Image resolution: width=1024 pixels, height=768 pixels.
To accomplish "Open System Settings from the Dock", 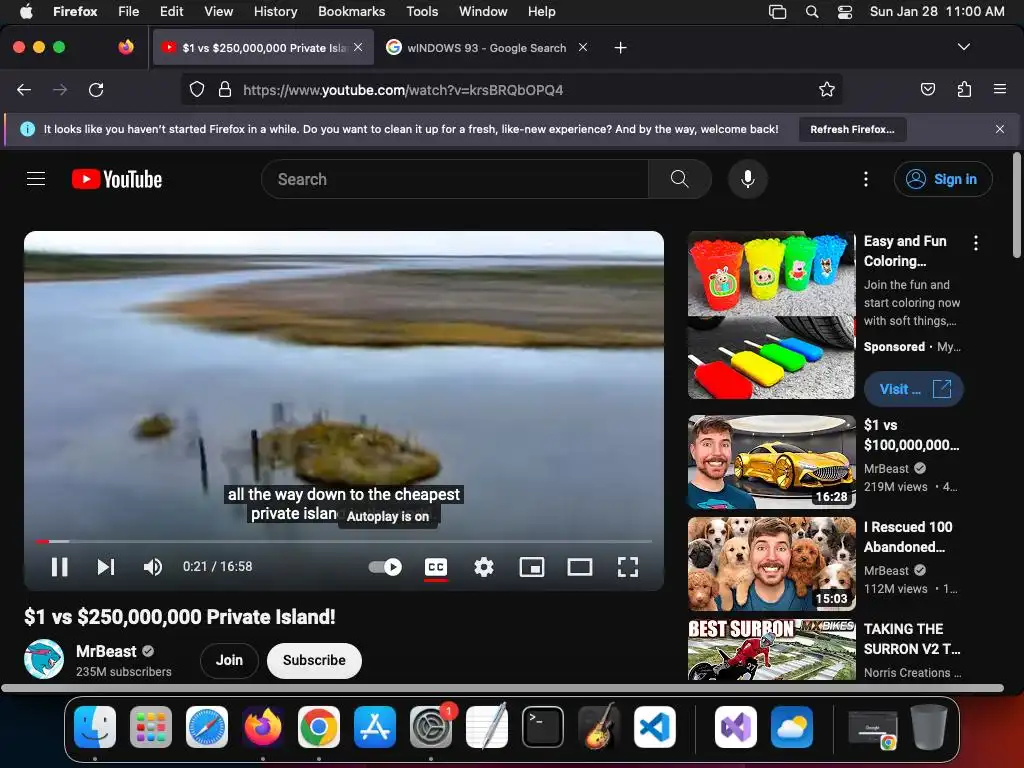I will 431,726.
